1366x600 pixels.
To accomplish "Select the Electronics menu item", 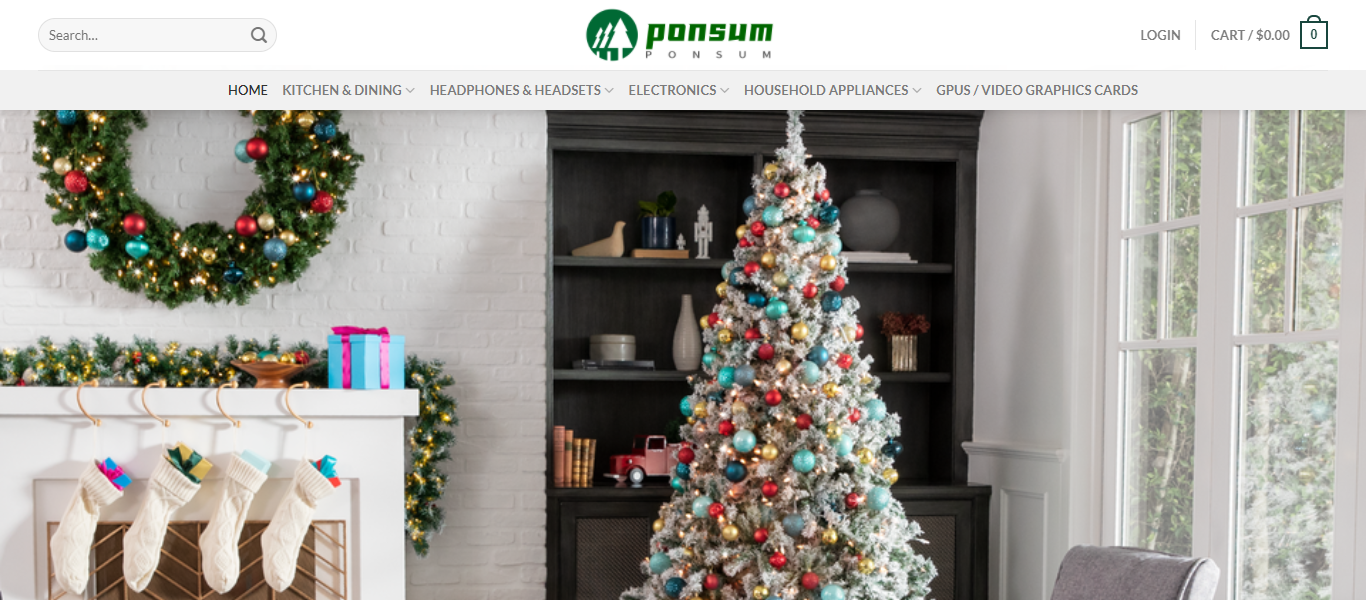I will click(x=672, y=90).
